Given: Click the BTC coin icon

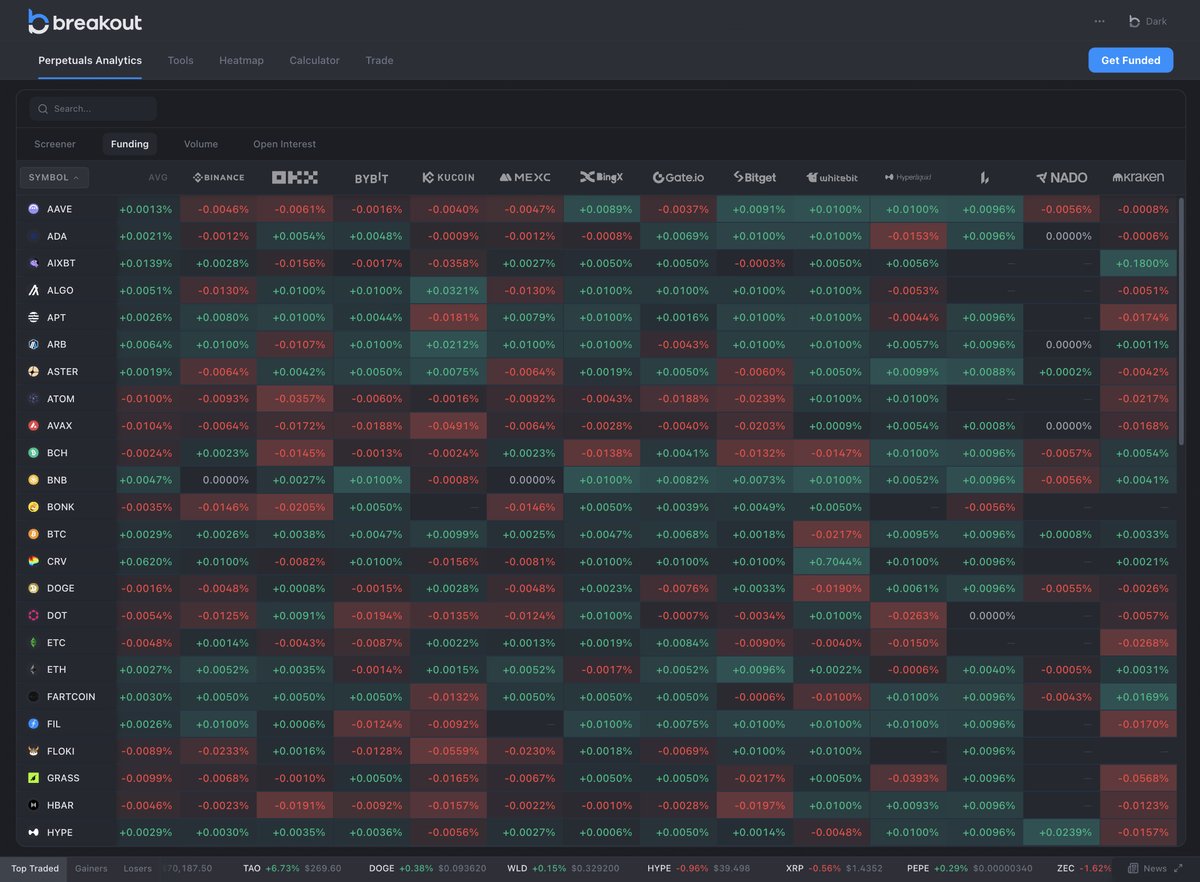Looking at the screenshot, I should pyautogui.click(x=34, y=534).
